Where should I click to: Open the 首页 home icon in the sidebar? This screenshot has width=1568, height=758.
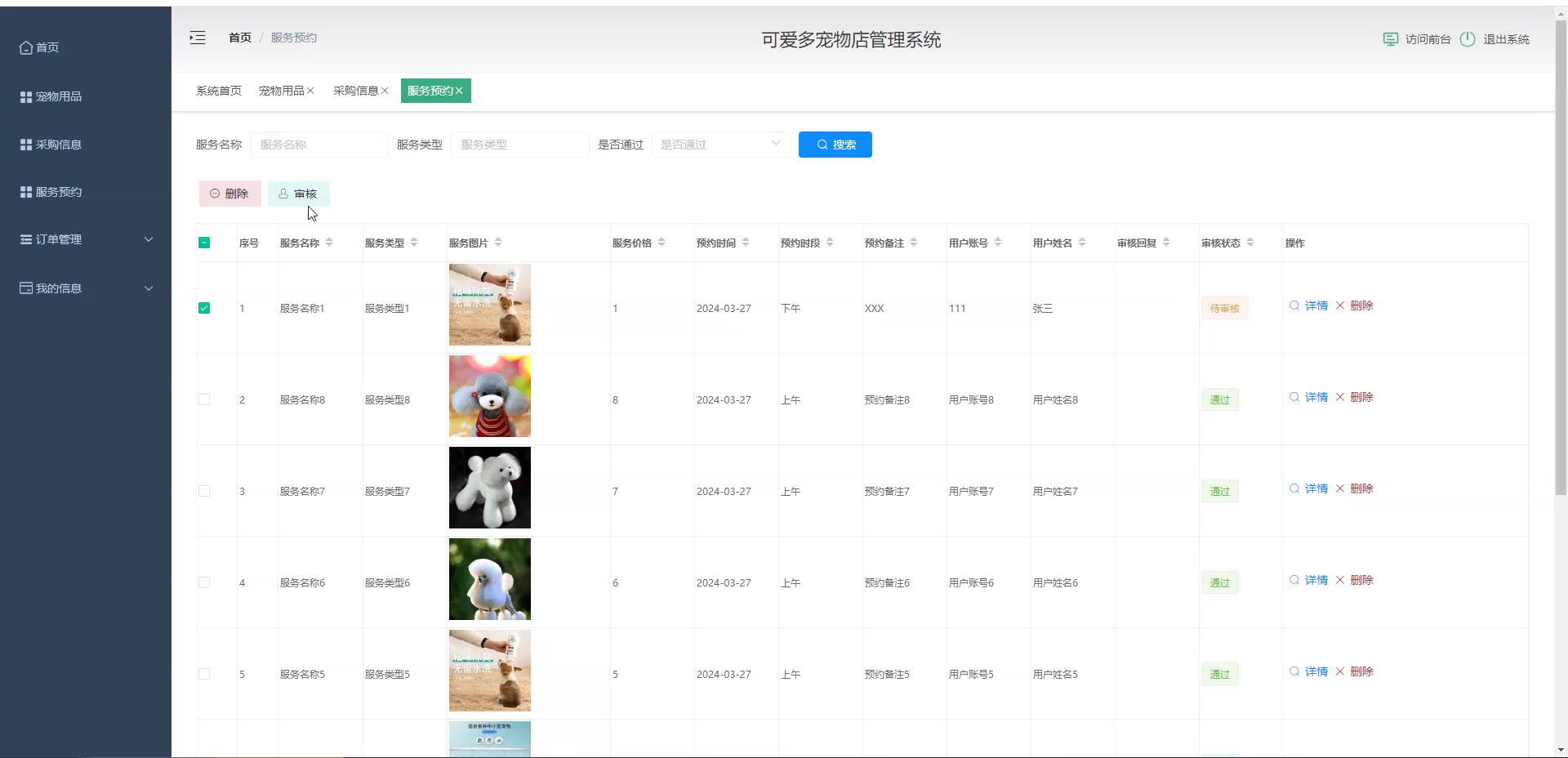pyautogui.click(x=26, y=47)
